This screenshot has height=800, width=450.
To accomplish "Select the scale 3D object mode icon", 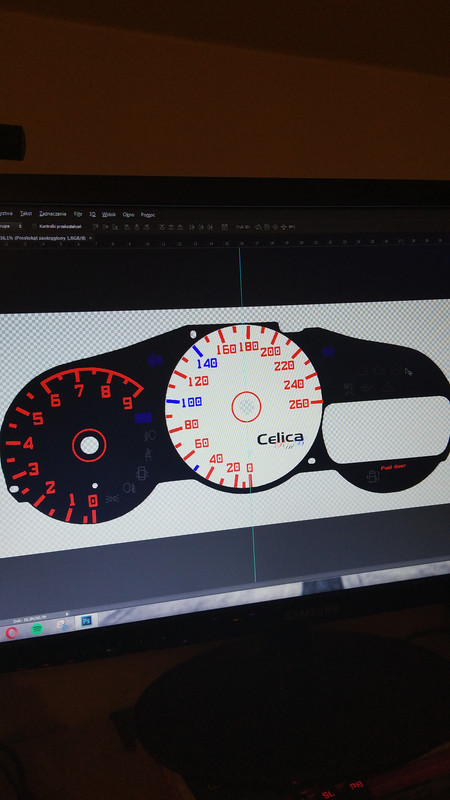I will coord(292,227).
